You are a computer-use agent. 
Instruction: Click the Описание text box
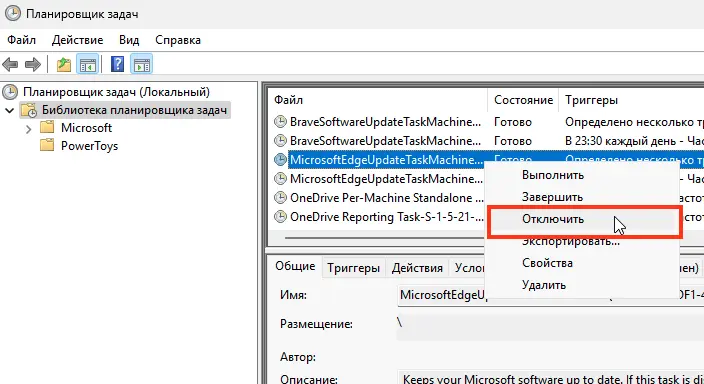point(550,377)
